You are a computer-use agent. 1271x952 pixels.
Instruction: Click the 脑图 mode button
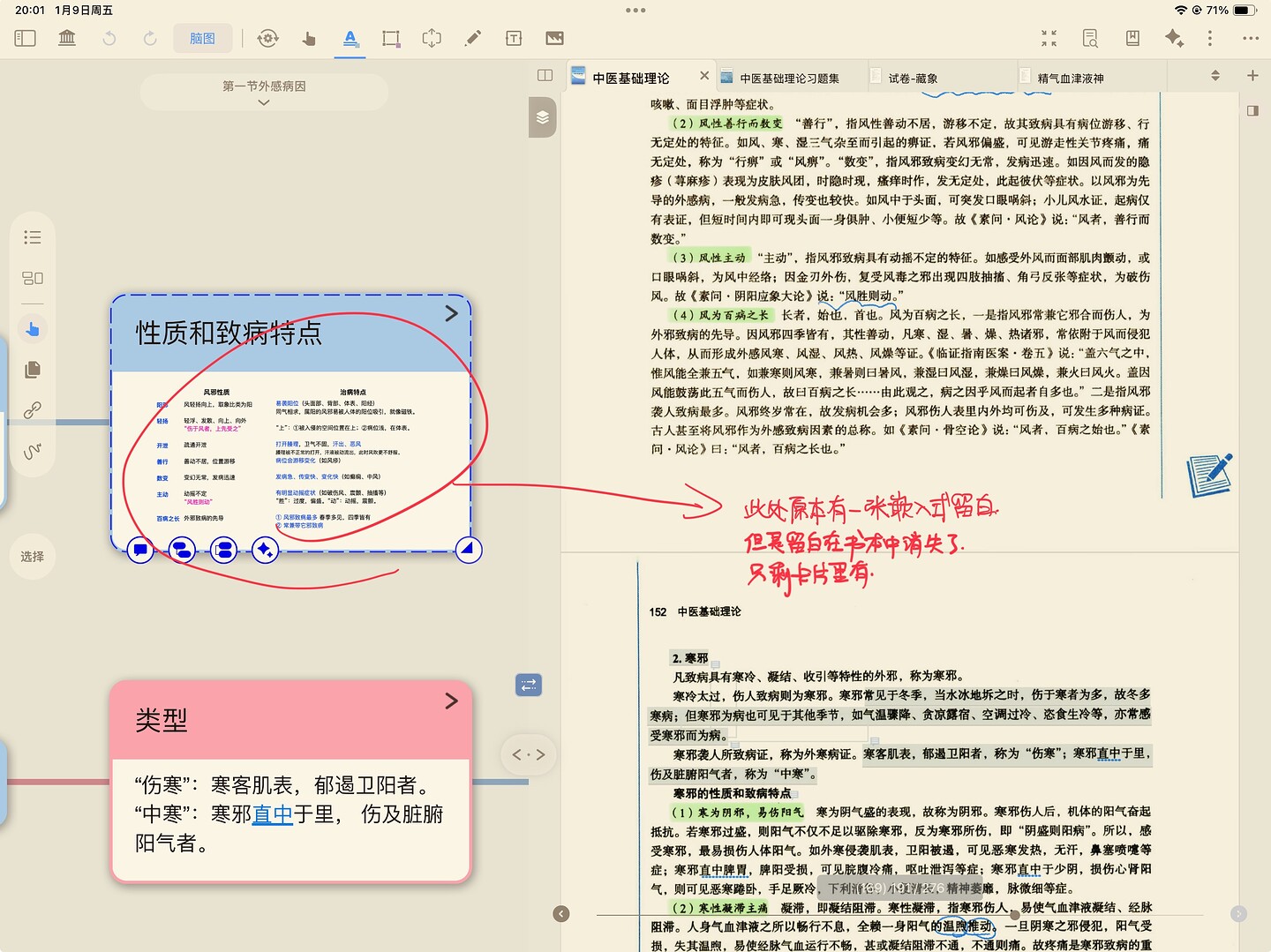(x=202, y=38)
